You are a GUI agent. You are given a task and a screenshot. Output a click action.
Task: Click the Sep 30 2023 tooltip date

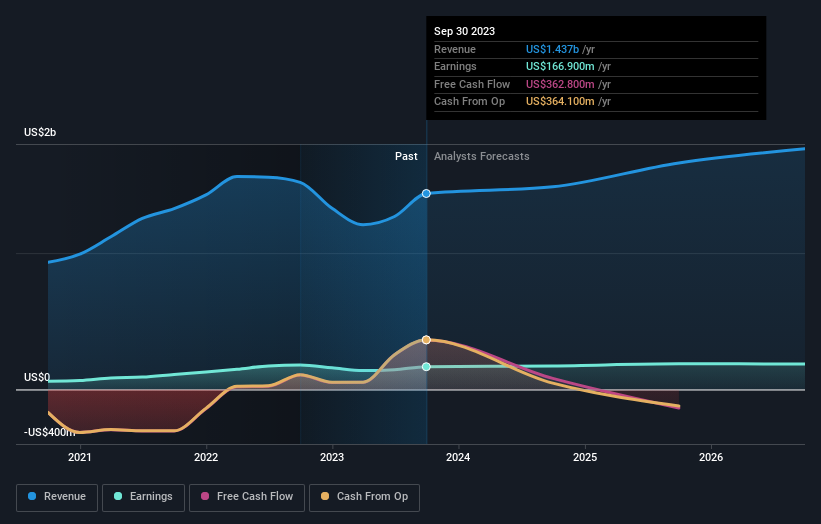pyautogui.click(x=464, y=31)
